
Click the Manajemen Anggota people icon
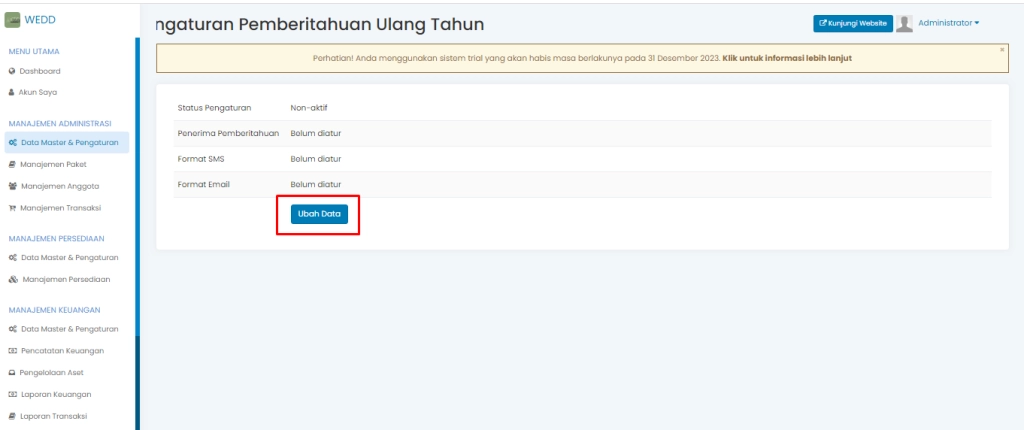[12, 186]
